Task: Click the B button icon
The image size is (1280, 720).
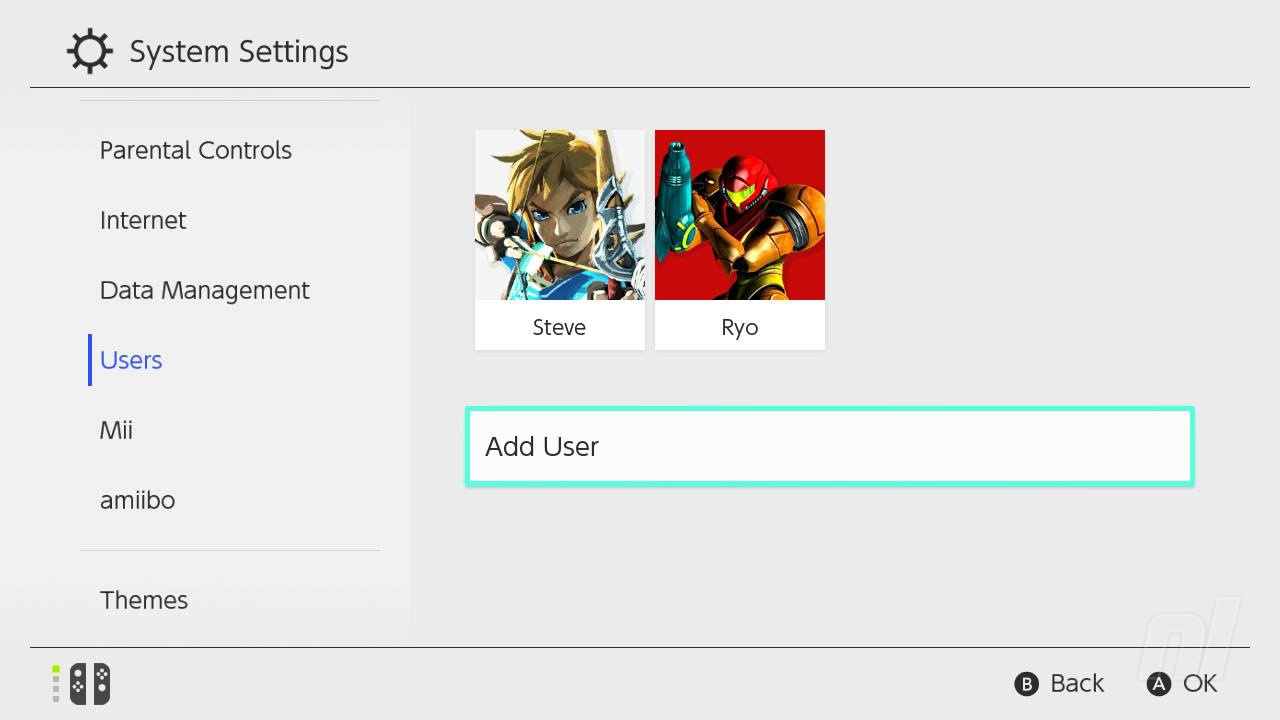Action: tap(1026, 684)
